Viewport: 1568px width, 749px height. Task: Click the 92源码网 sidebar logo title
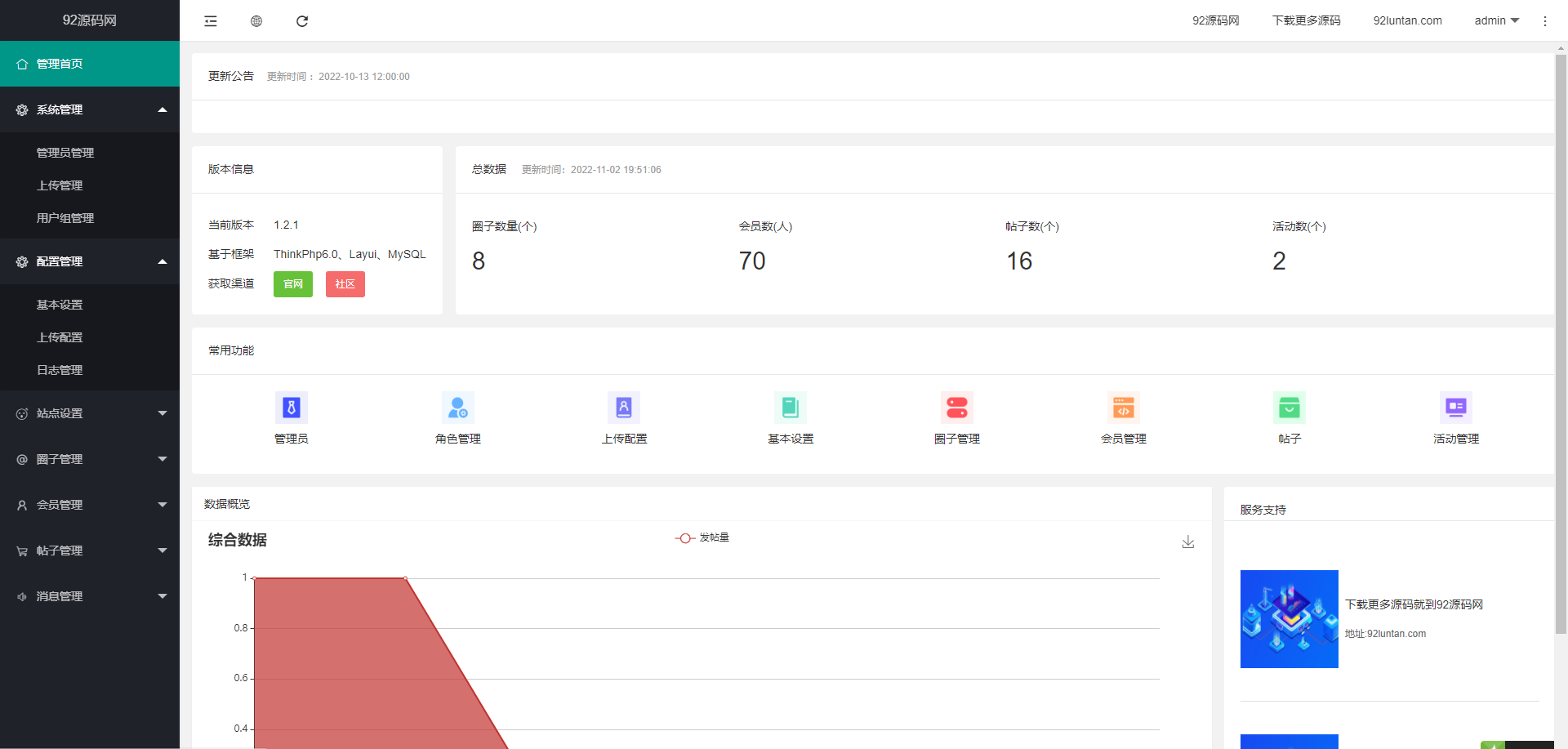pyautogui.click(x=90, y=20)
